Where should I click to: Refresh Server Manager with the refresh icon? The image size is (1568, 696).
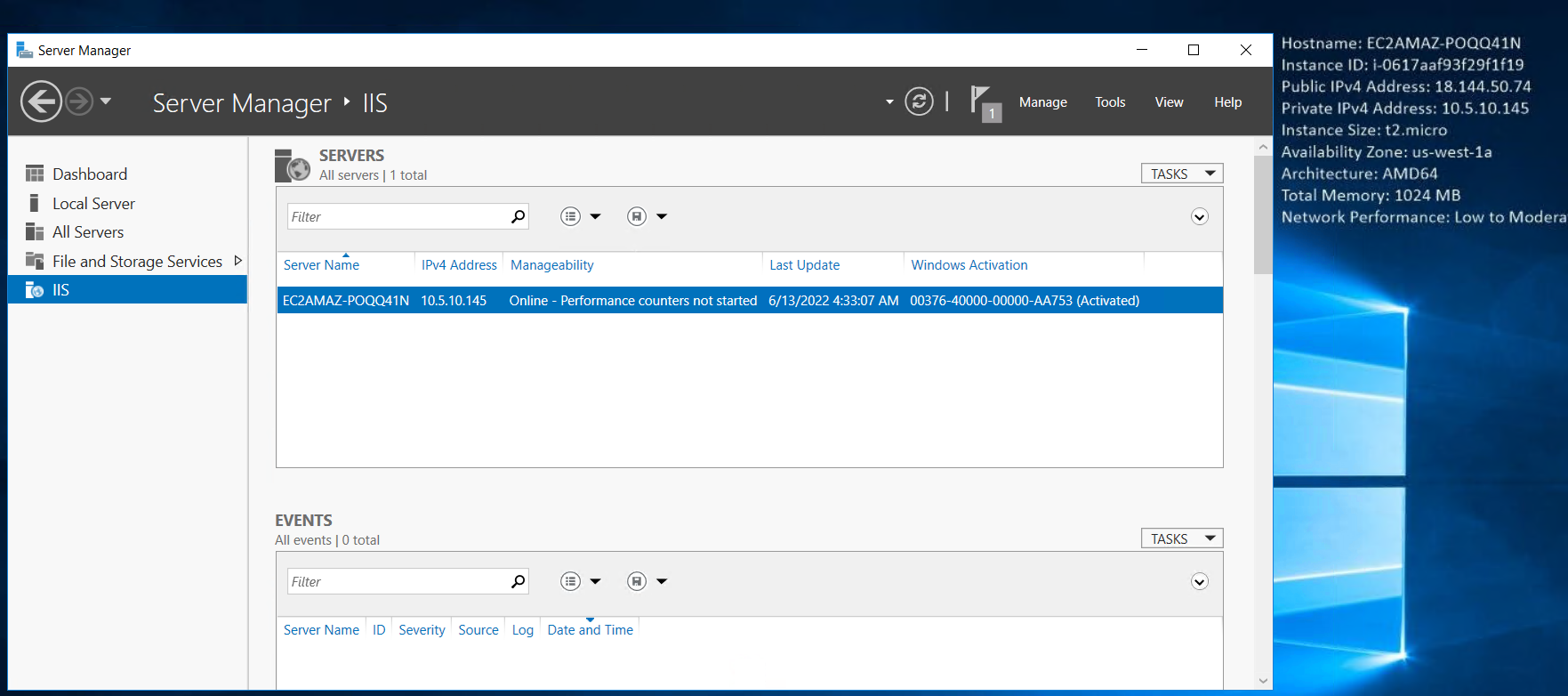pos(919,101)
